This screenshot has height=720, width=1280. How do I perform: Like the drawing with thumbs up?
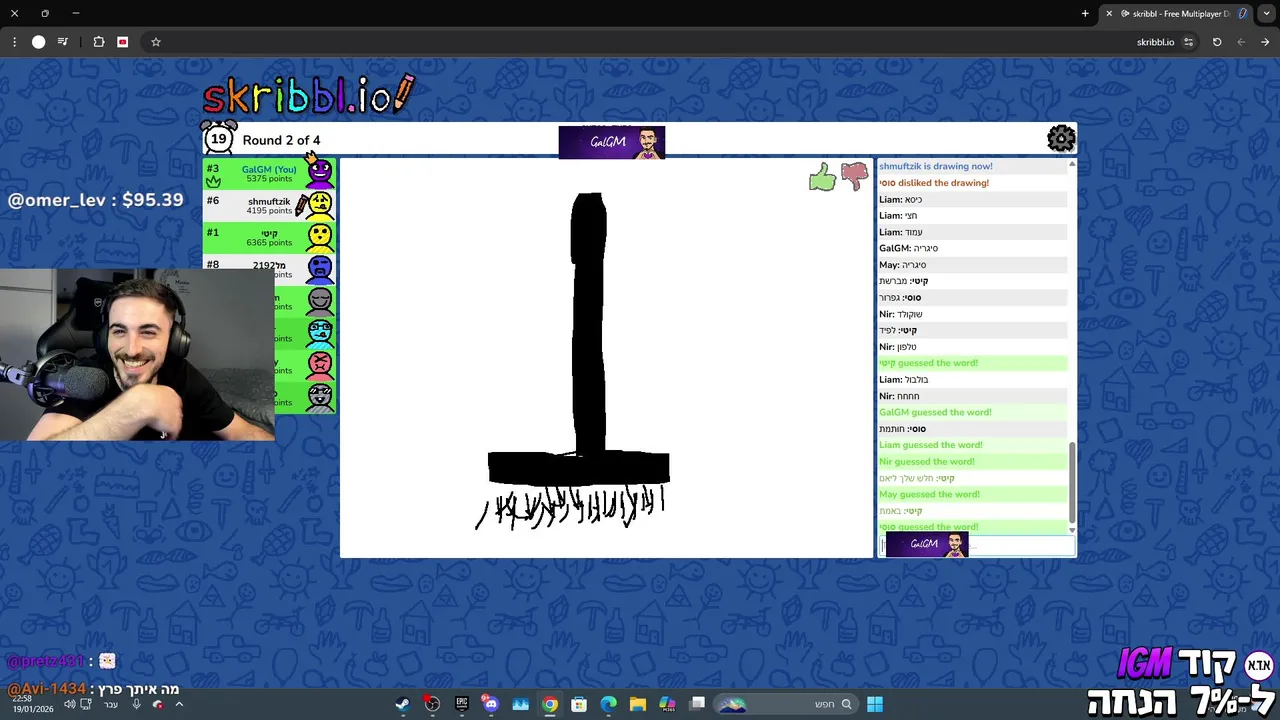click(822, 178)
